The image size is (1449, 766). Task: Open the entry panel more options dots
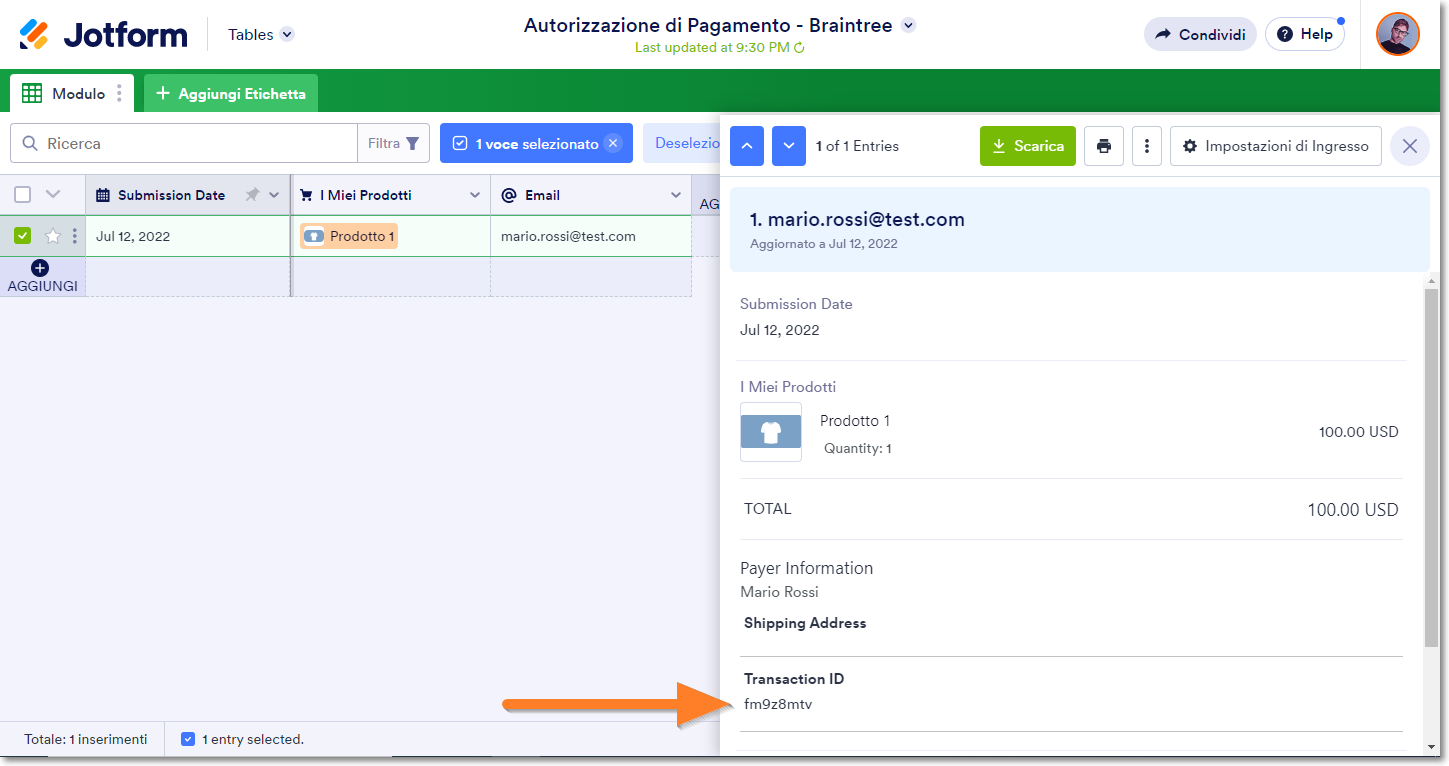coord(1146,146)
